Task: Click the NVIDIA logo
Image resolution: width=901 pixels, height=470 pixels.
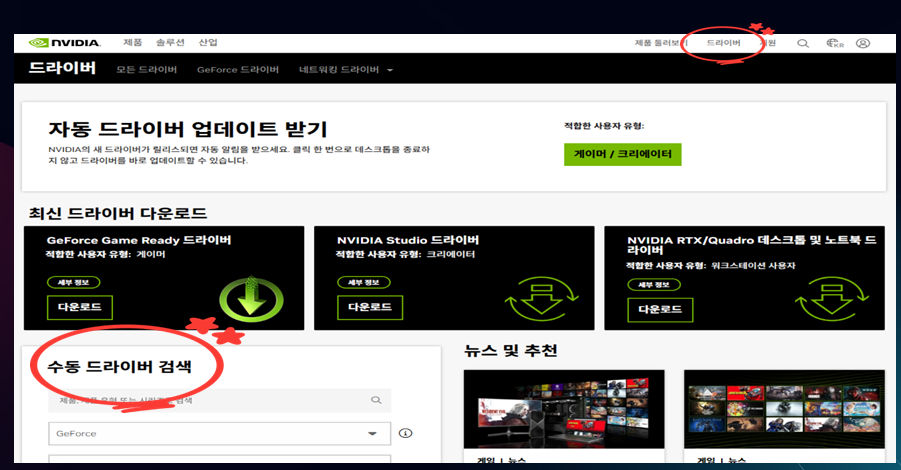Action: [65, 43]
